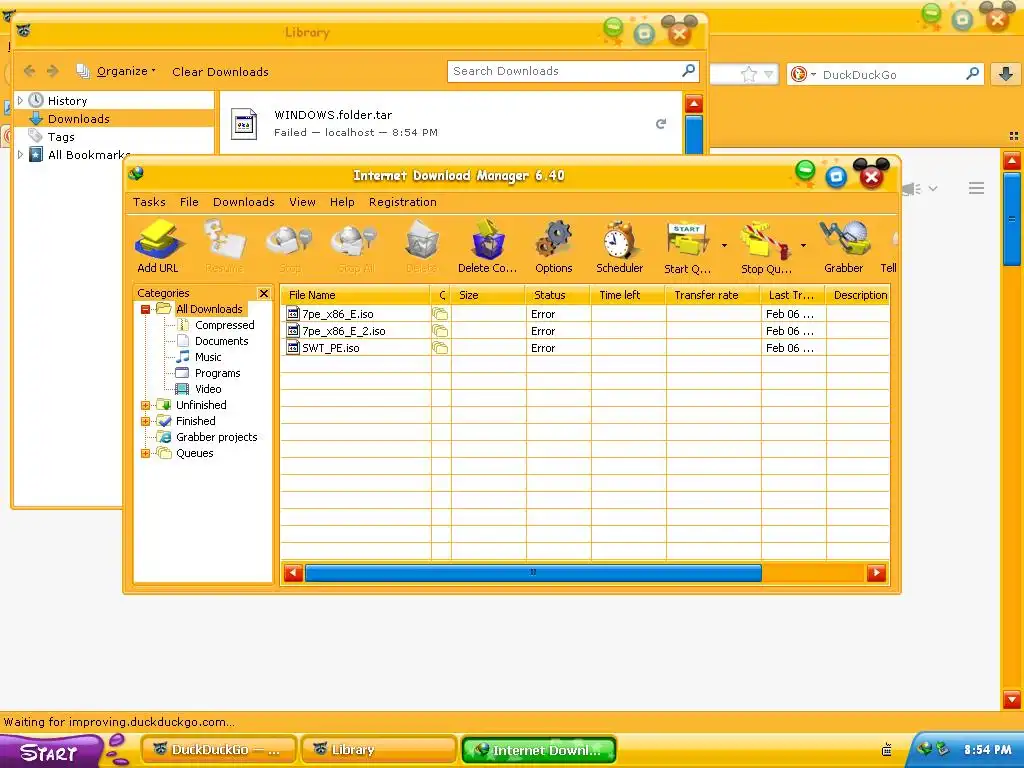Select the SWT_PE.iso download row
The image size is (1024, 768).
coord(585,348)
